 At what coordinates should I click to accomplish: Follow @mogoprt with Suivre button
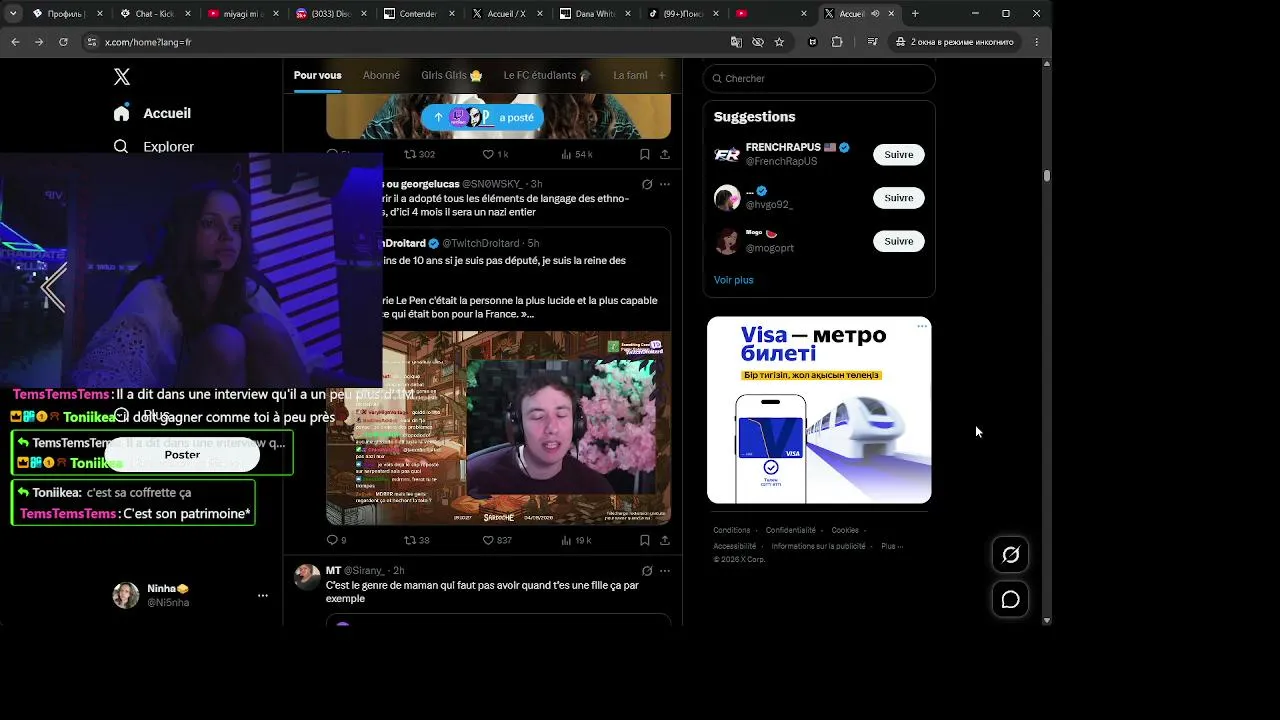point(898,241)
